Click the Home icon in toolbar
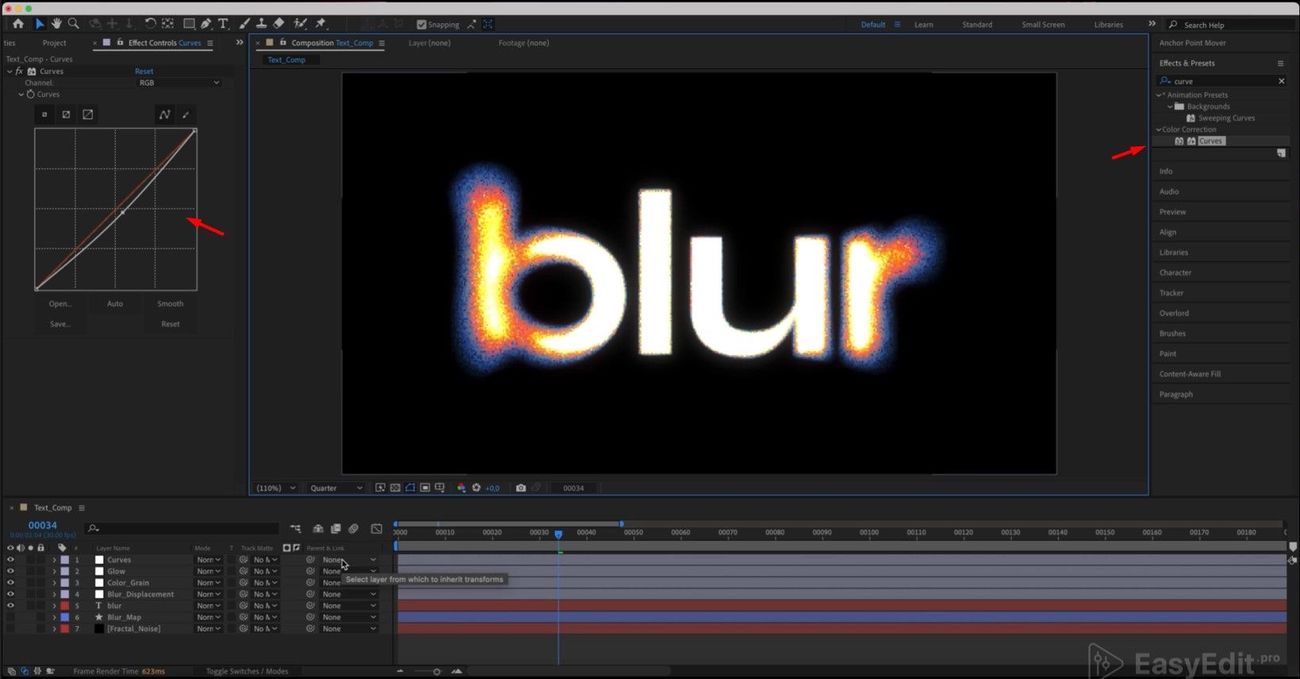Viewport: 1300px width, 679px height. pyautogui.click(x=18, y=23)
